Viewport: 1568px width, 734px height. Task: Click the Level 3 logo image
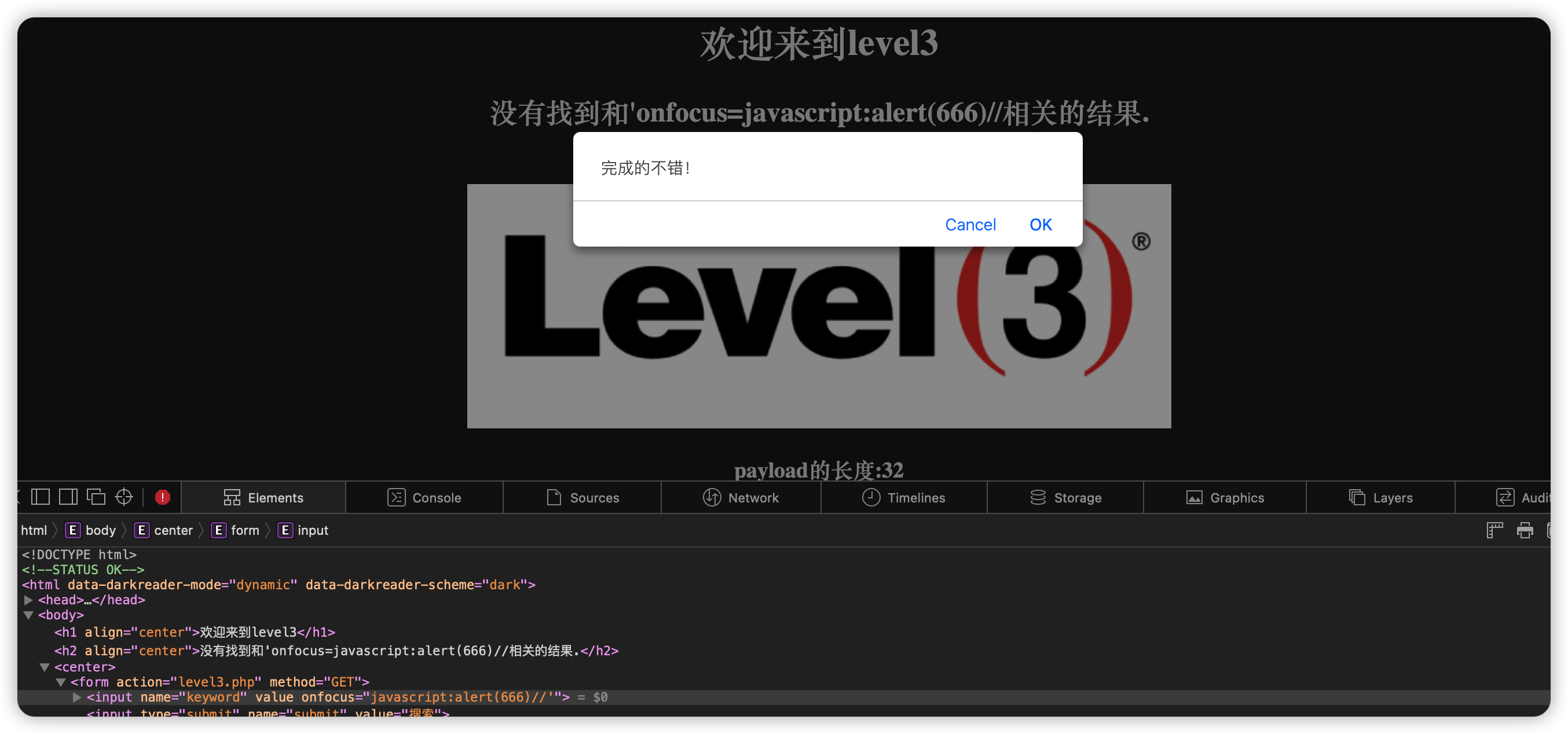point(819,306)
